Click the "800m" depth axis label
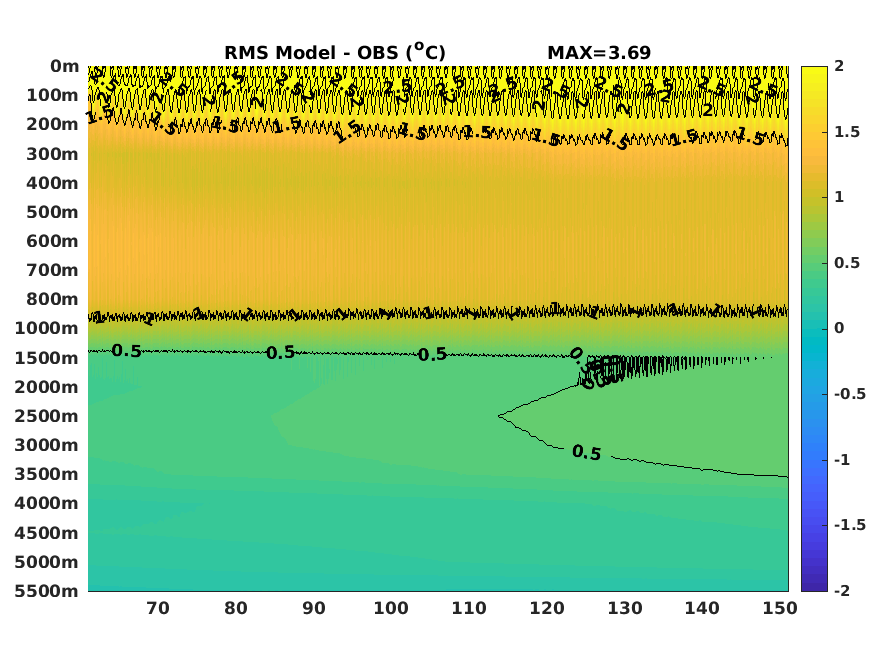Screen dimensions: 875x656 (52, 299)
